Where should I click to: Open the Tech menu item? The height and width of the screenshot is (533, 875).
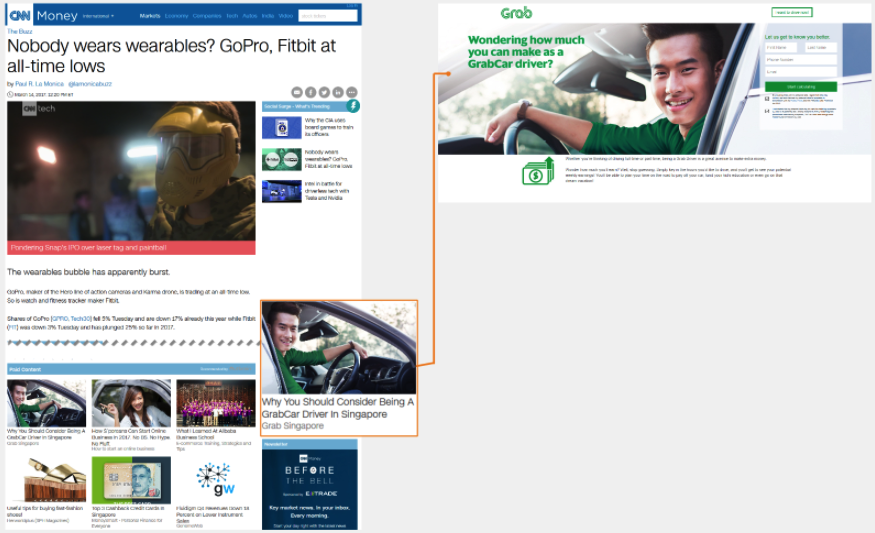pyautogui.click(x=232, y=16)
